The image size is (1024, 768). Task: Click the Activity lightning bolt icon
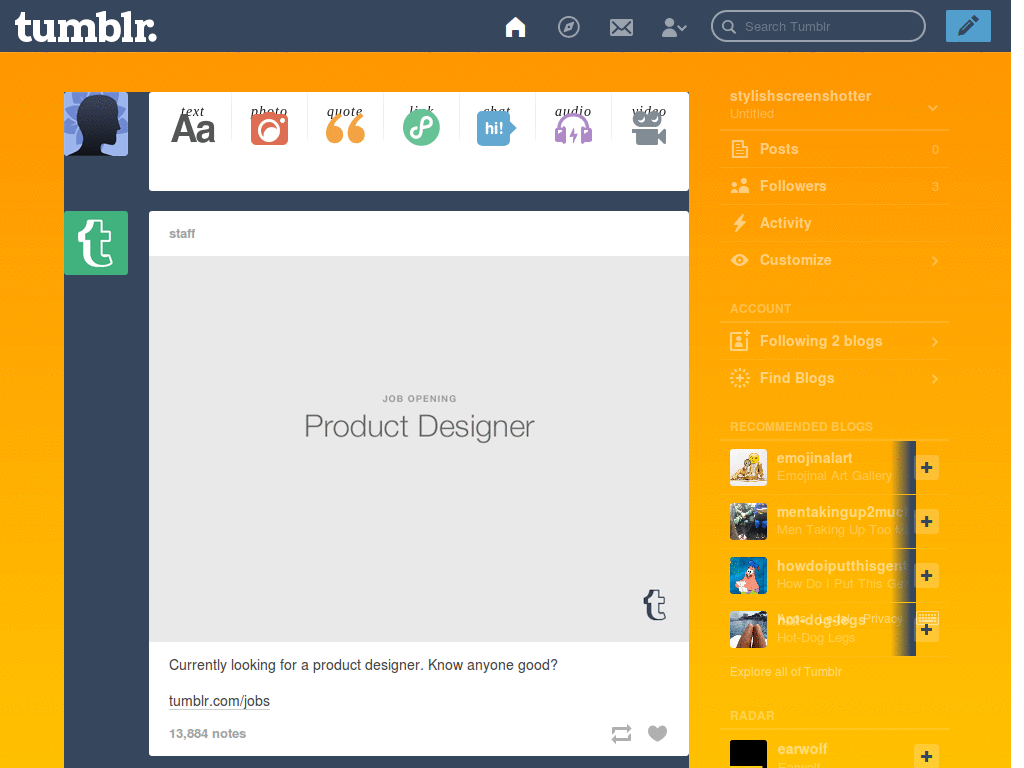click(739, 223)
